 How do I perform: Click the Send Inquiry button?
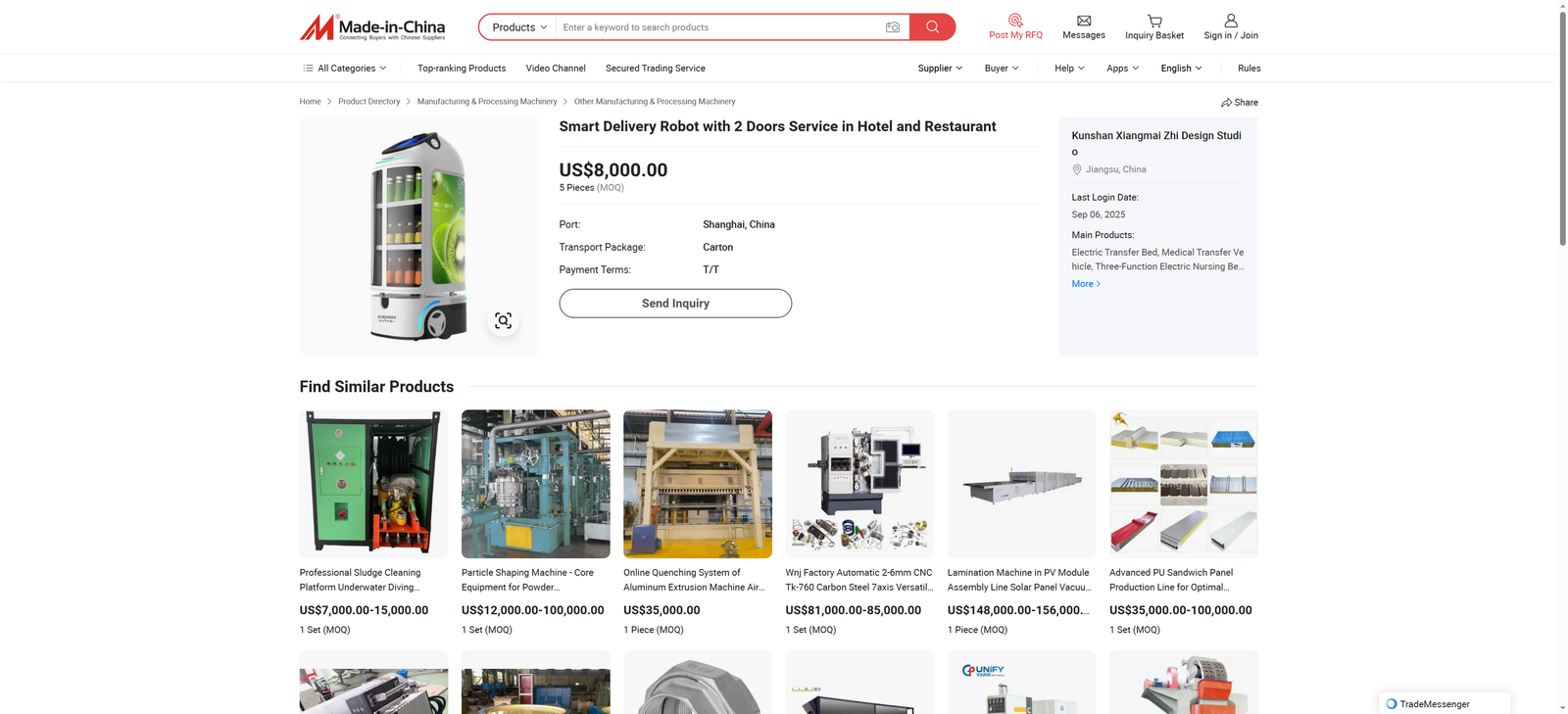tap(675, 304)
